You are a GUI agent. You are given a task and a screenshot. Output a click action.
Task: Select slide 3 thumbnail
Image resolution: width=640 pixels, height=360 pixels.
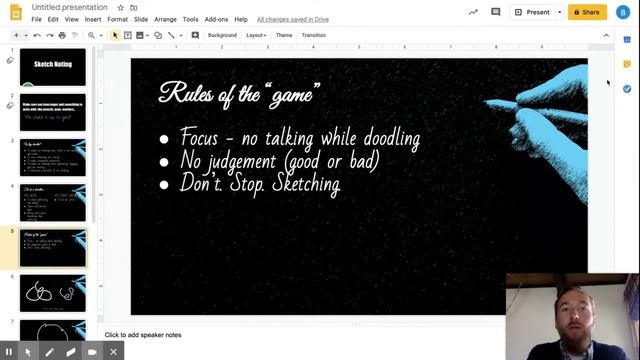53,158
